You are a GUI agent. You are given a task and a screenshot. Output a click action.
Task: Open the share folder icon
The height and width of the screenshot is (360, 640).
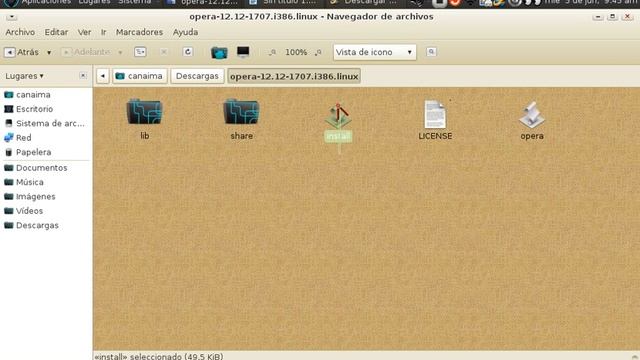(x=241, y=111)
